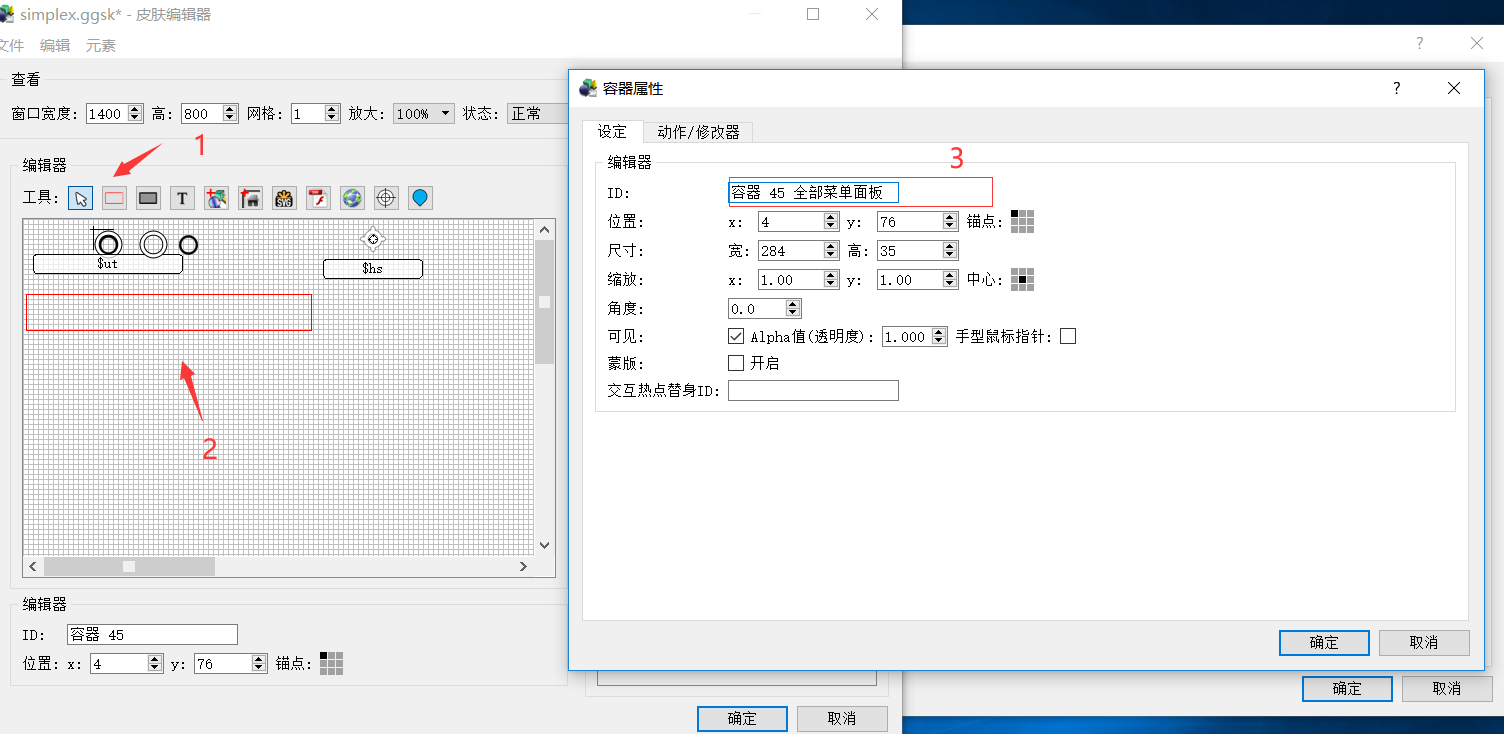Click 确定 in the skin editor window

tap(742, 718)
